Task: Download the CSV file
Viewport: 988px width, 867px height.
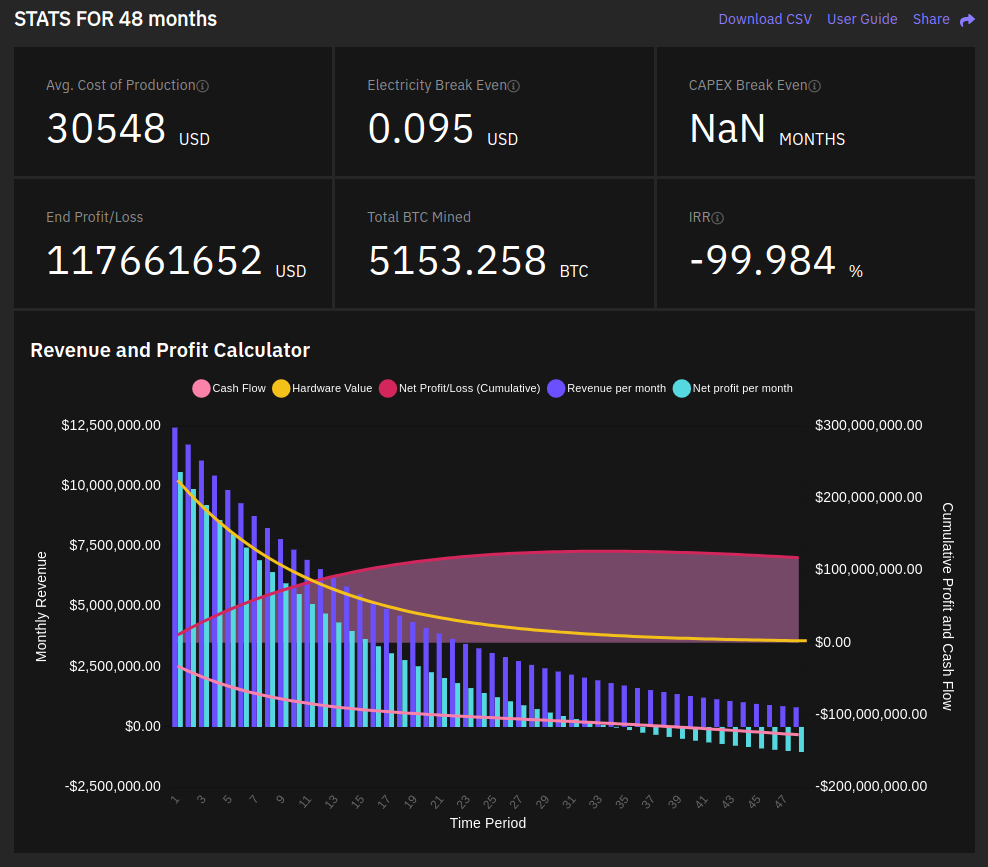Action: pyautogui.click(x=765, y=19)
